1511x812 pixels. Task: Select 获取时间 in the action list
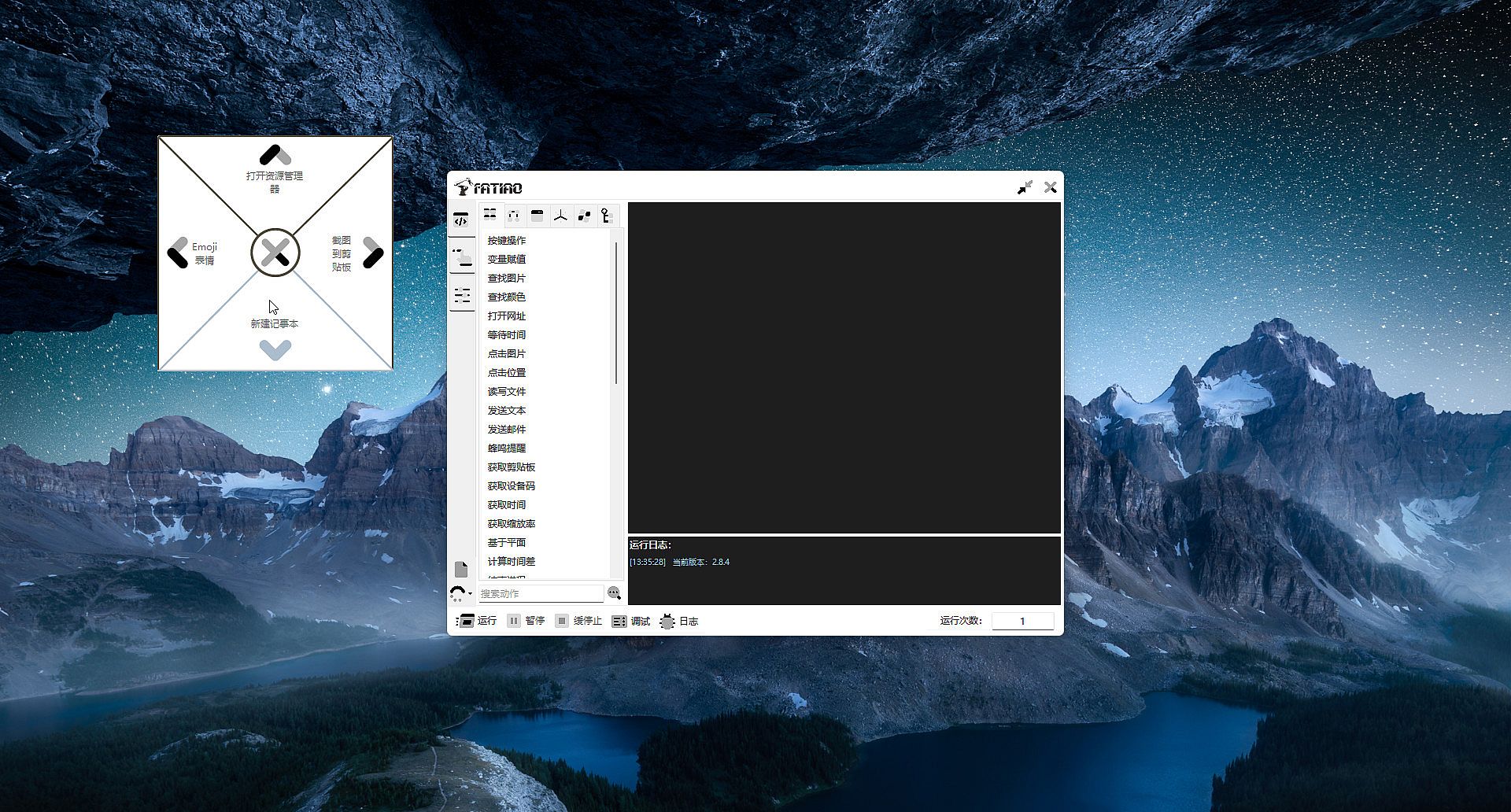(x=506, y=505)
